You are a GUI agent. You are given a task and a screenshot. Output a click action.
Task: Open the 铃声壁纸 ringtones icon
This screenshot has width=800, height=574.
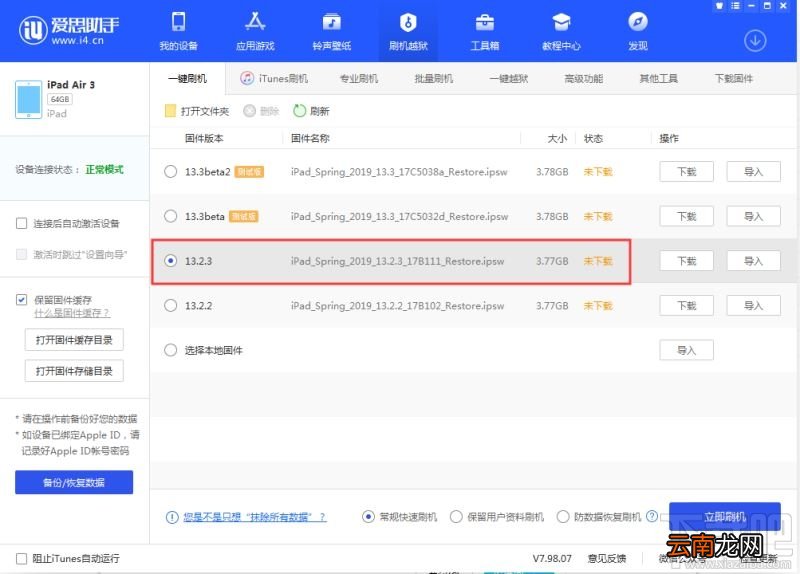332,22
